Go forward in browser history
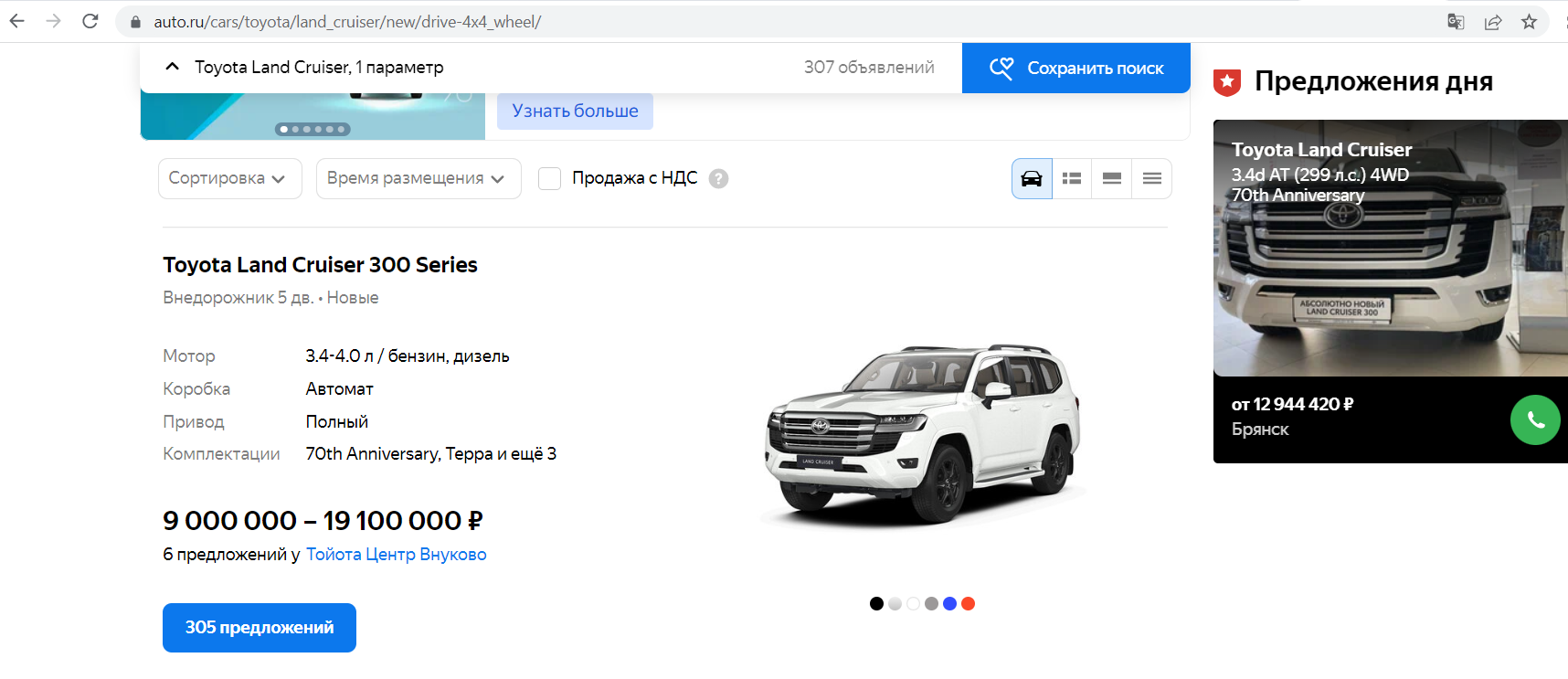This screenshot has height=679, width=1568. click(54, 21)
